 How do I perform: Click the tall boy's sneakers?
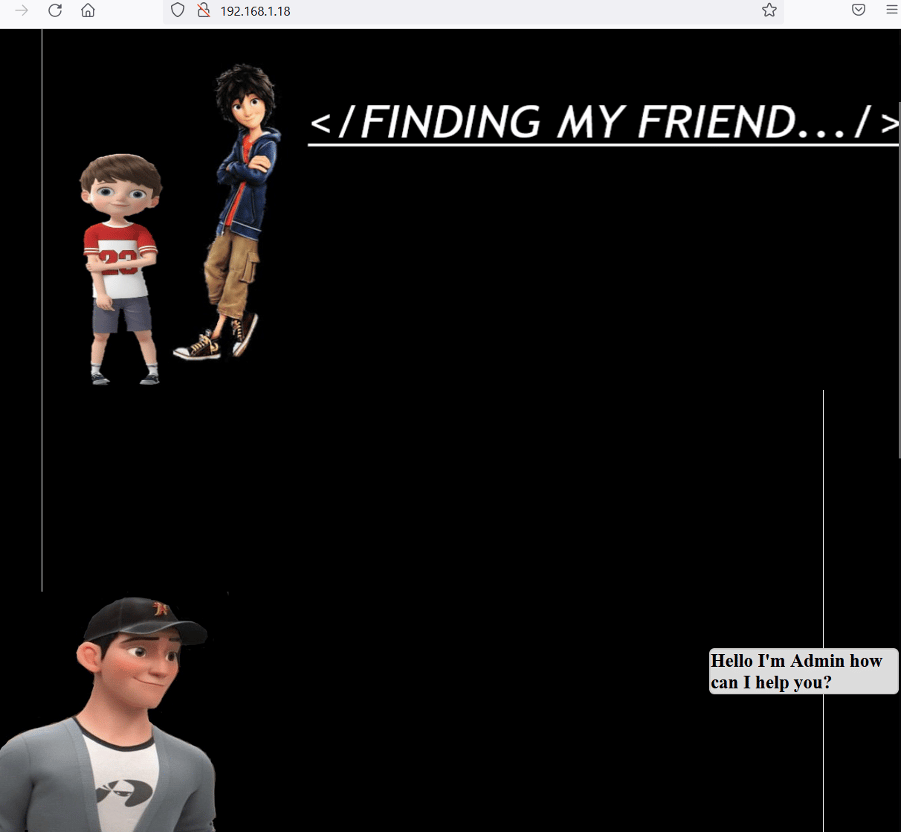coord(215,342)
